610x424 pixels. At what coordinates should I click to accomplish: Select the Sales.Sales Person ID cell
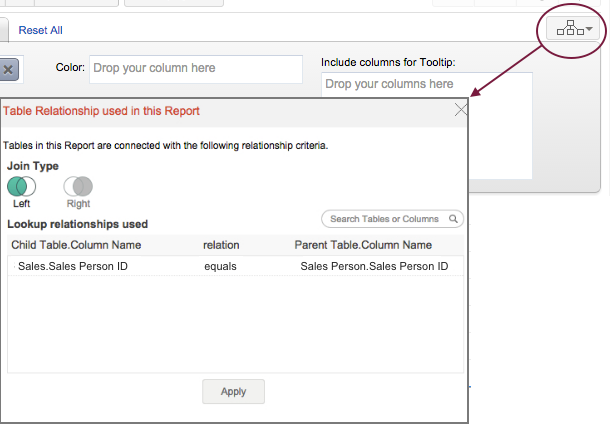coord(73,267)
